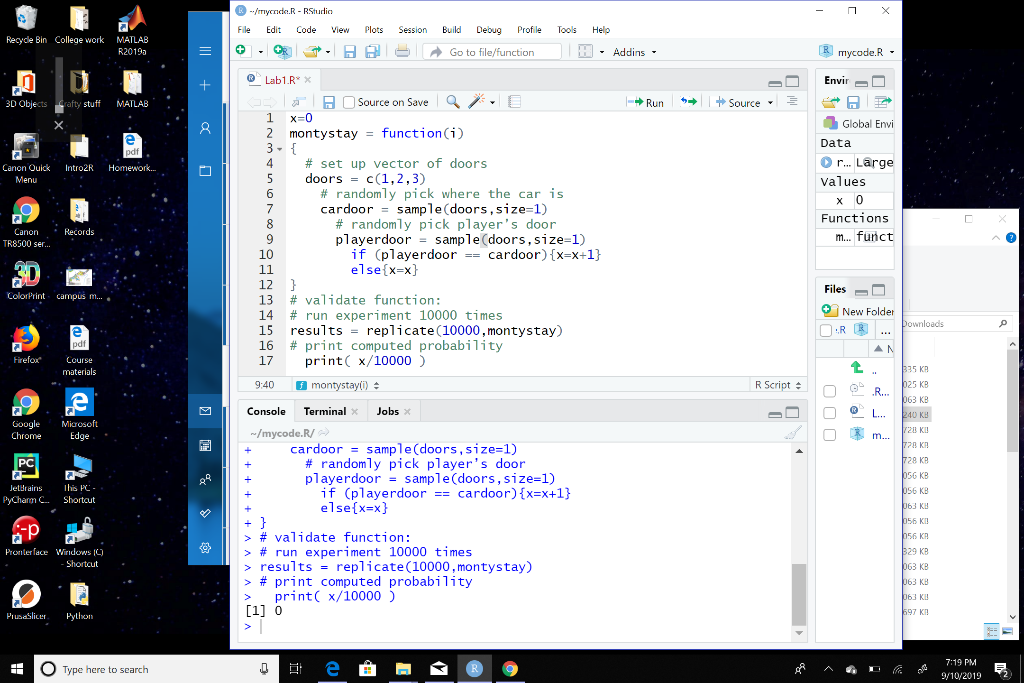This screenshot has width=1024, height=683.
Task: Click the Save All icon in the main toolbar
Action: (x=372, y=51)
